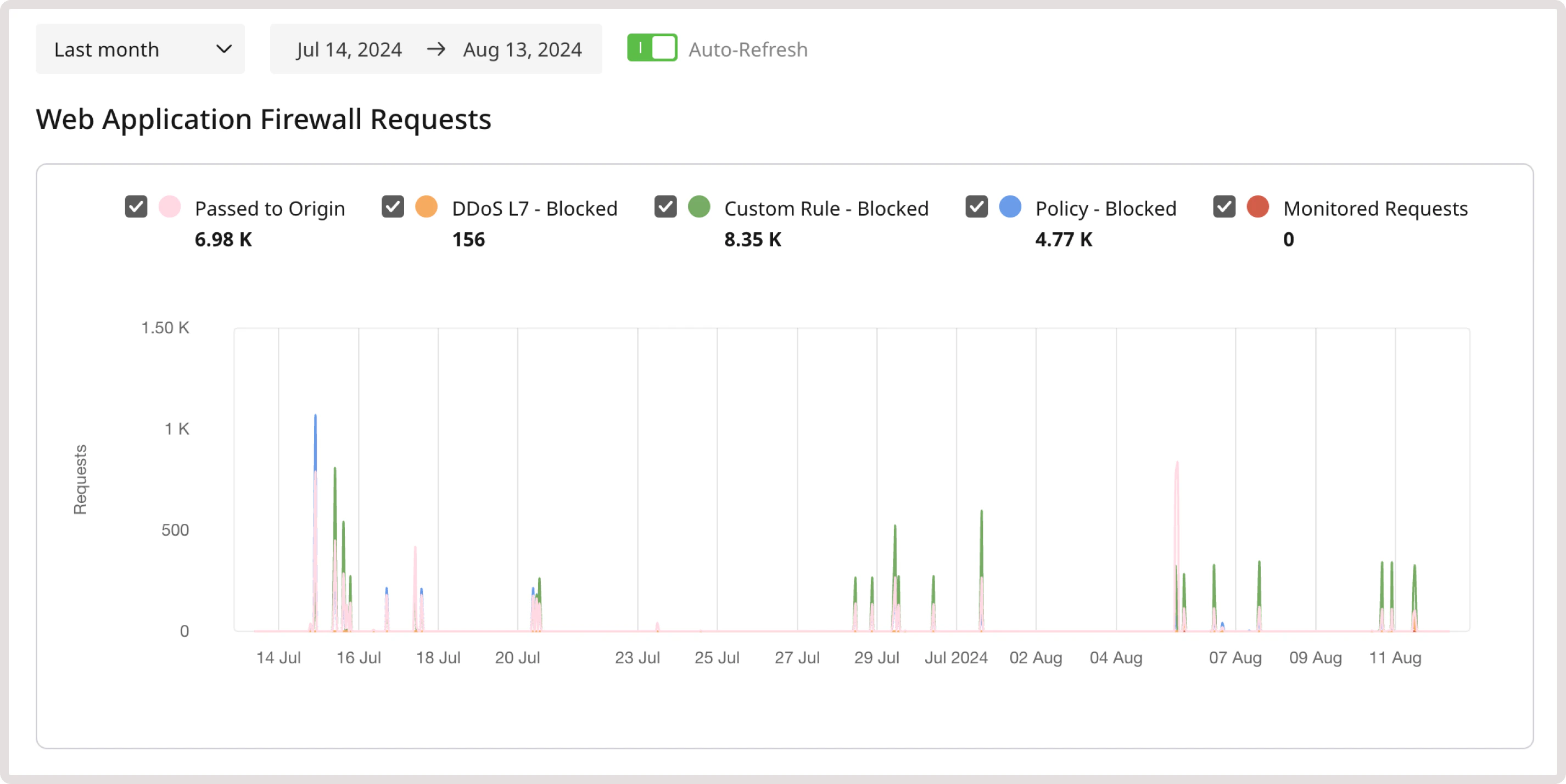Click the blue Policy Blocked color dot
The width and height of the screenshot is (1566, 784).
[x=1010, y=207]
